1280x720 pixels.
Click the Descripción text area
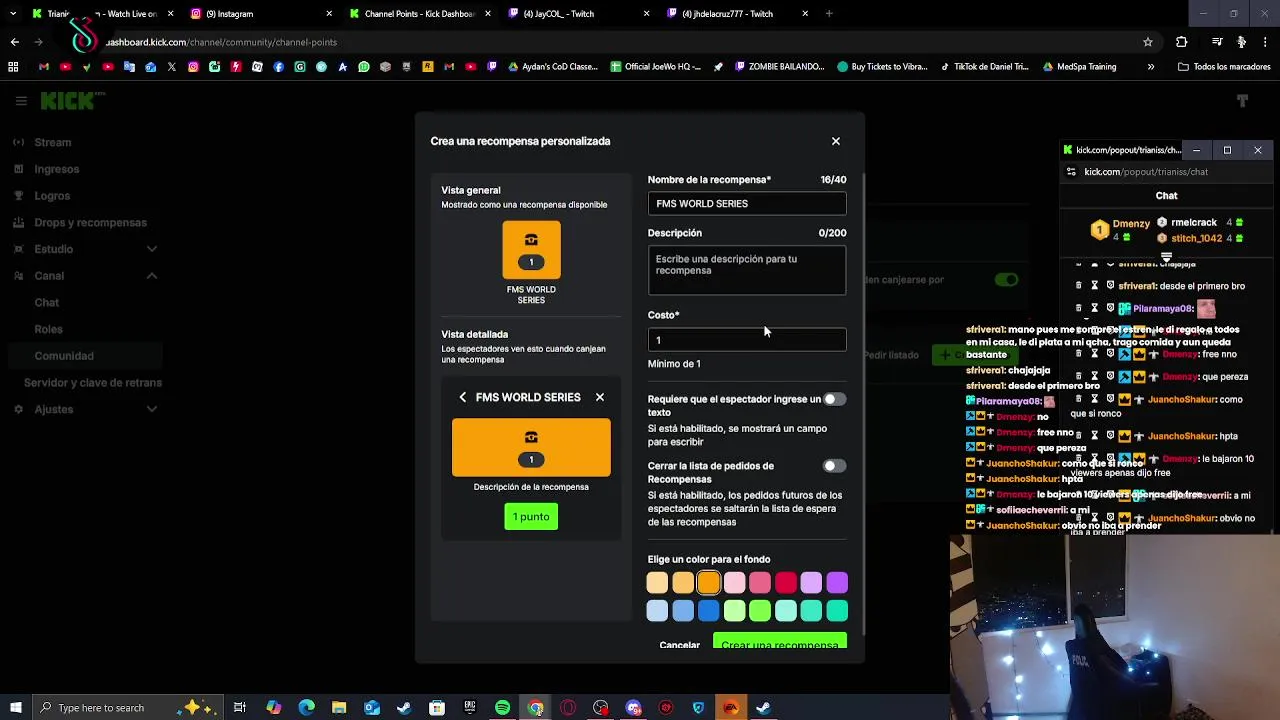click(747, 271)
